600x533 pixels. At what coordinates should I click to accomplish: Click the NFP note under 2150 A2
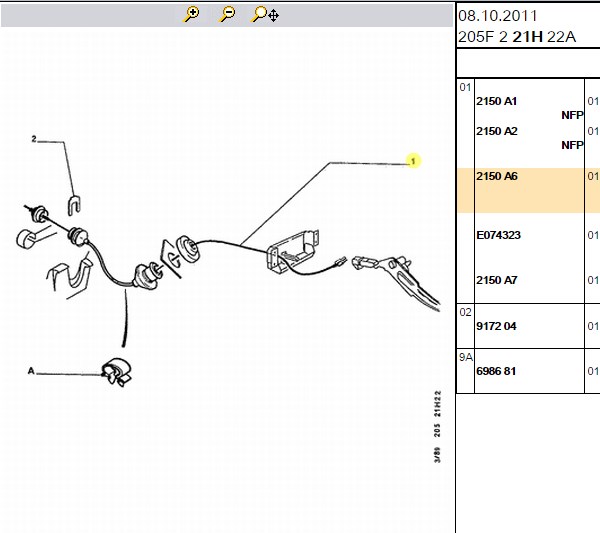click(572, 145)
